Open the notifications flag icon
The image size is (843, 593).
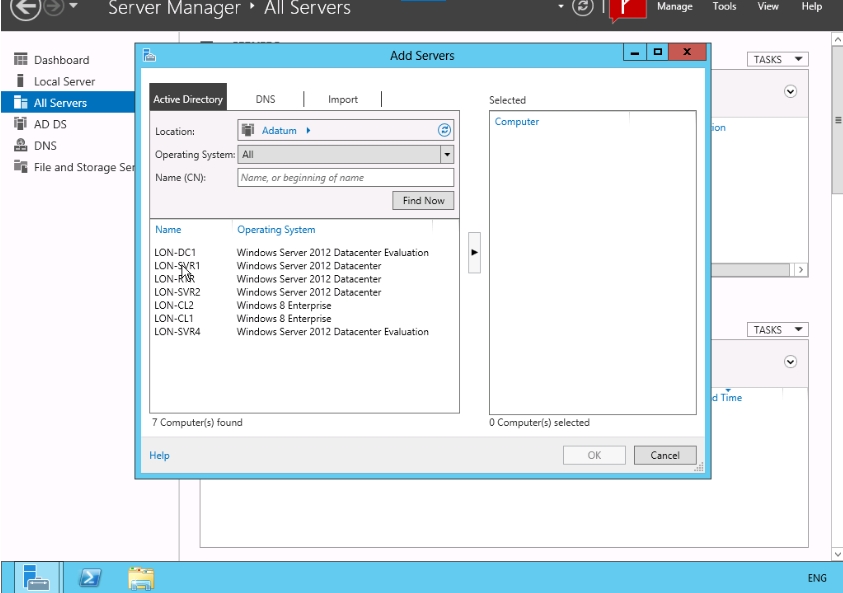[x=627, y=10]
